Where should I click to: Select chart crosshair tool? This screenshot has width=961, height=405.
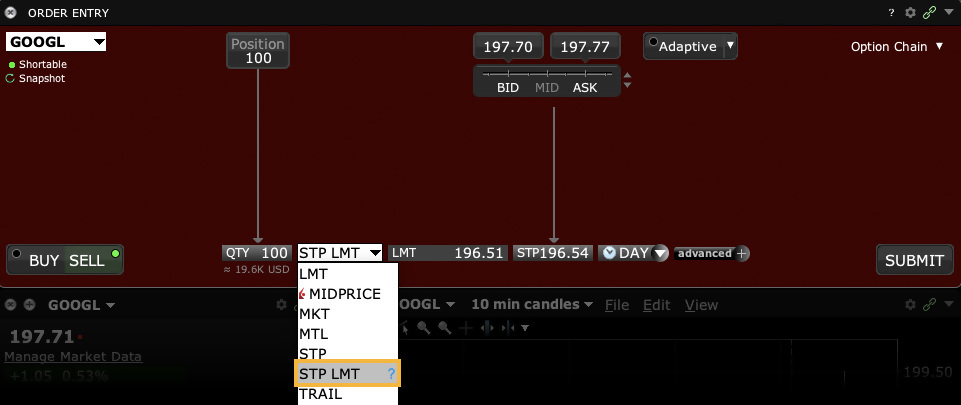(x=466, y=328)
